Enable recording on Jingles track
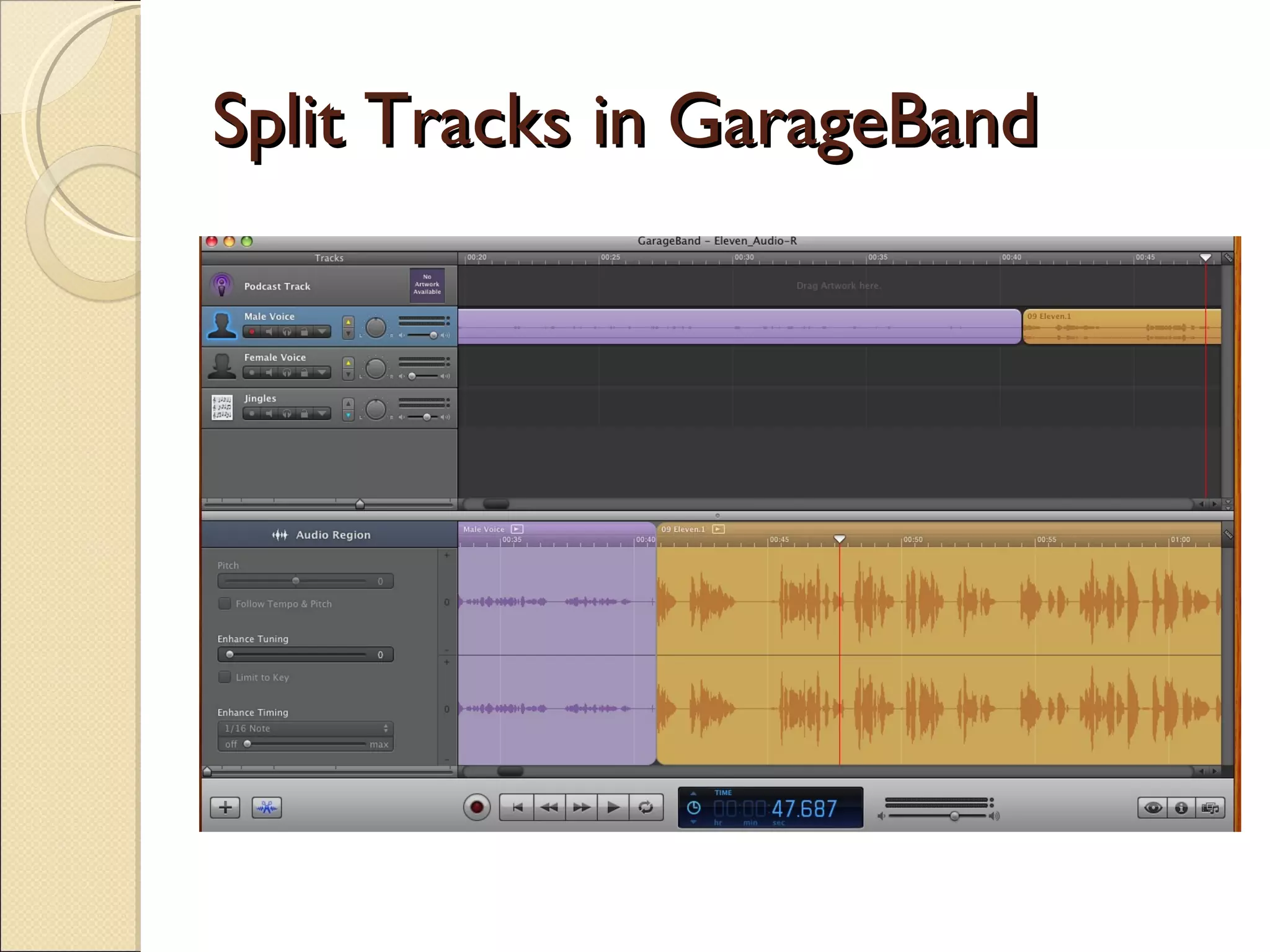Screen dimensions: 1270x952 click(252, 414)
